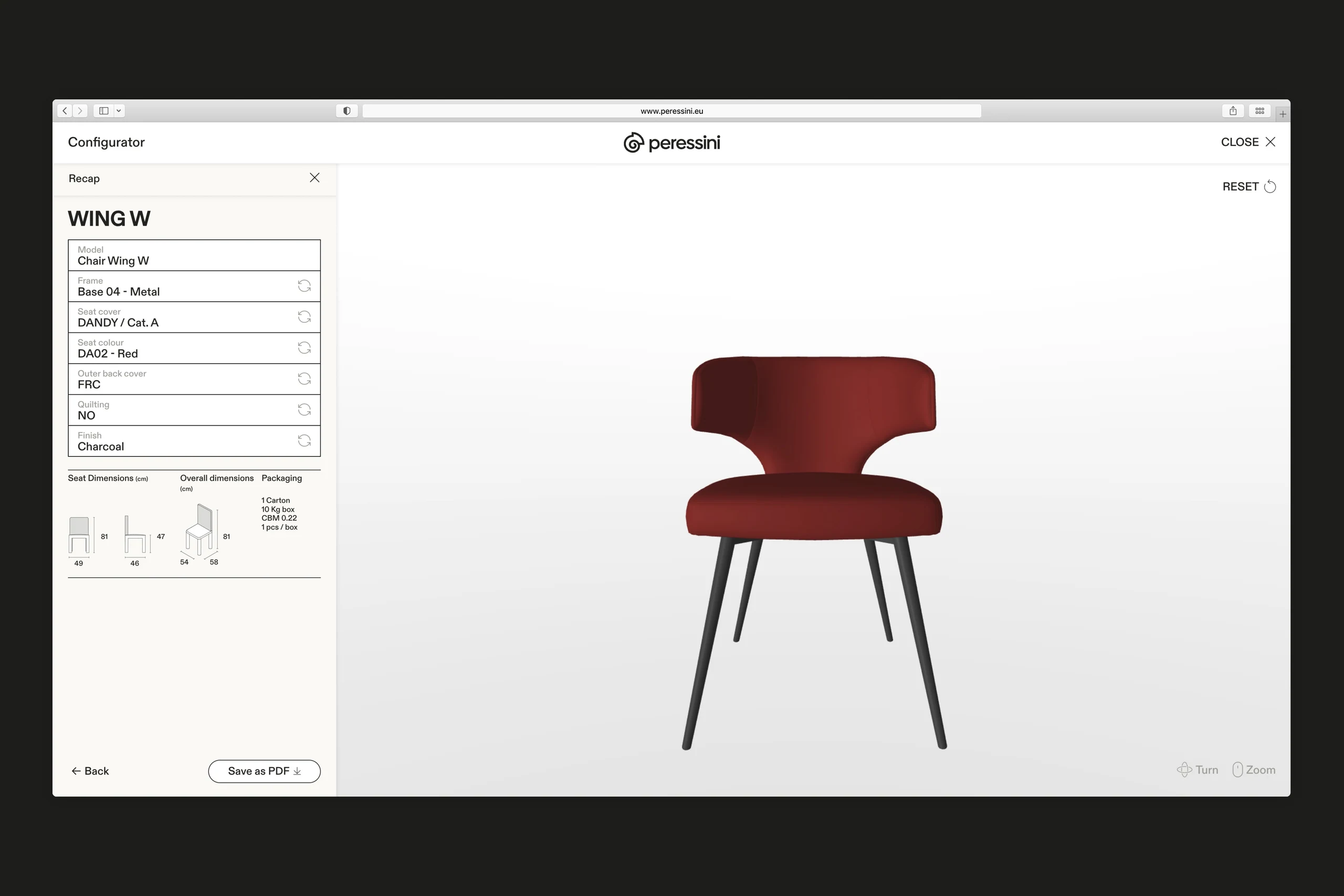Go Back from the recap
Screen dimensions: 1344x896
90,771
